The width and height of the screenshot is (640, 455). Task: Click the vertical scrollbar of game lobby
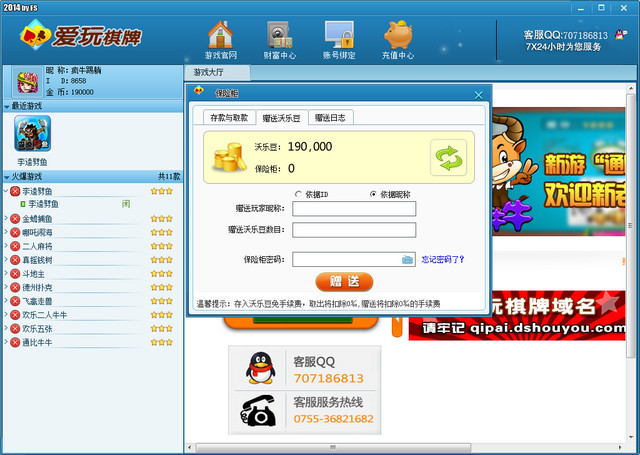coord(631,225)
